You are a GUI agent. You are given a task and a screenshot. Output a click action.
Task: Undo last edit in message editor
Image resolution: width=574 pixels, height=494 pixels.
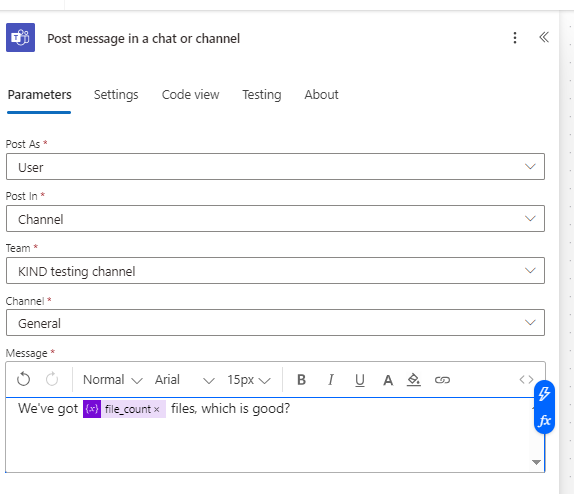[23, 379]
